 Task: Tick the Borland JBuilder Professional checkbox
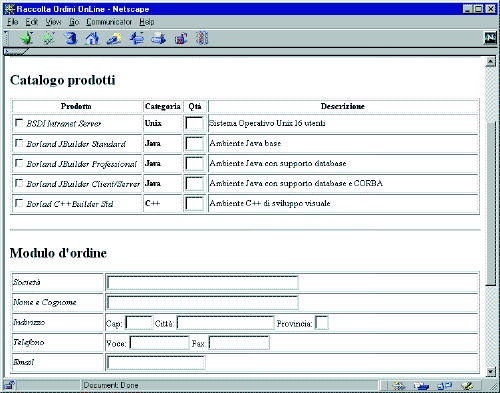click(x=19, y=163)
